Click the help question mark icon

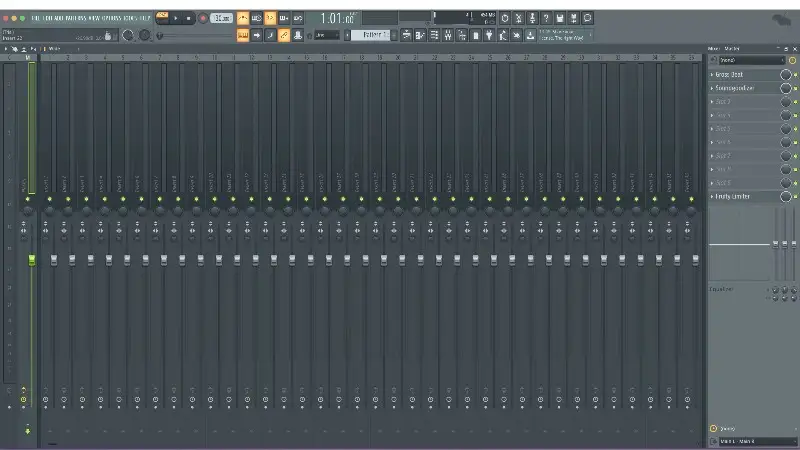(546, 18)
